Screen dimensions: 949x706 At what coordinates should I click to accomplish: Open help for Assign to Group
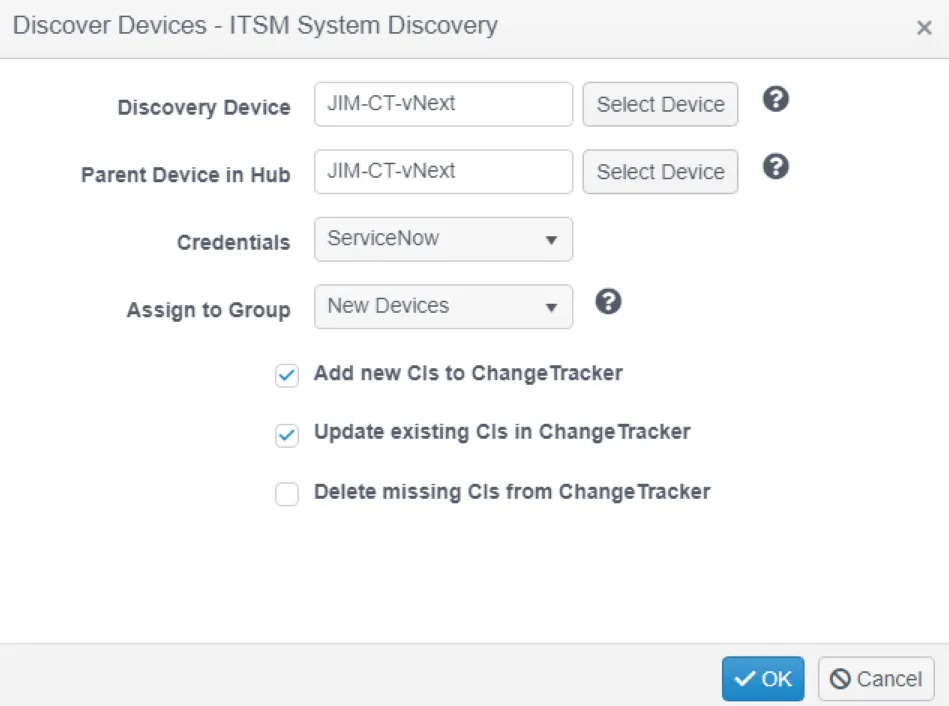(x=608, y=302)
